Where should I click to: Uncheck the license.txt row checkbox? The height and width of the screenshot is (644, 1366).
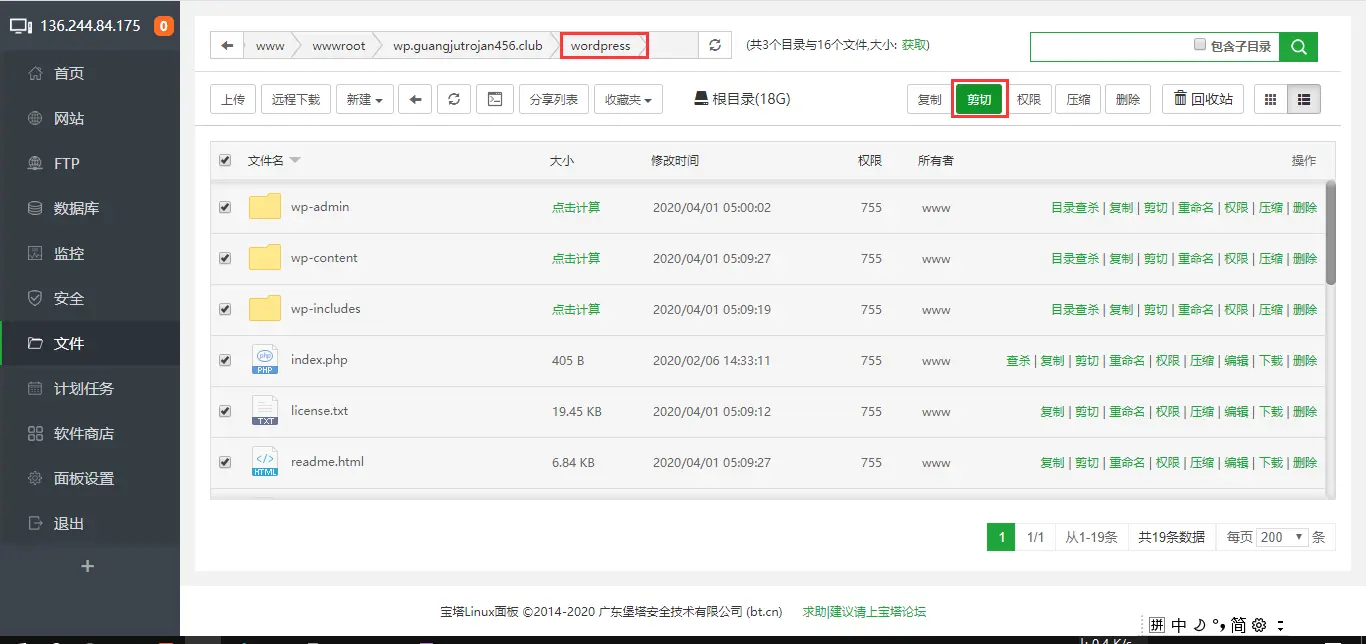tap(225, 411)
